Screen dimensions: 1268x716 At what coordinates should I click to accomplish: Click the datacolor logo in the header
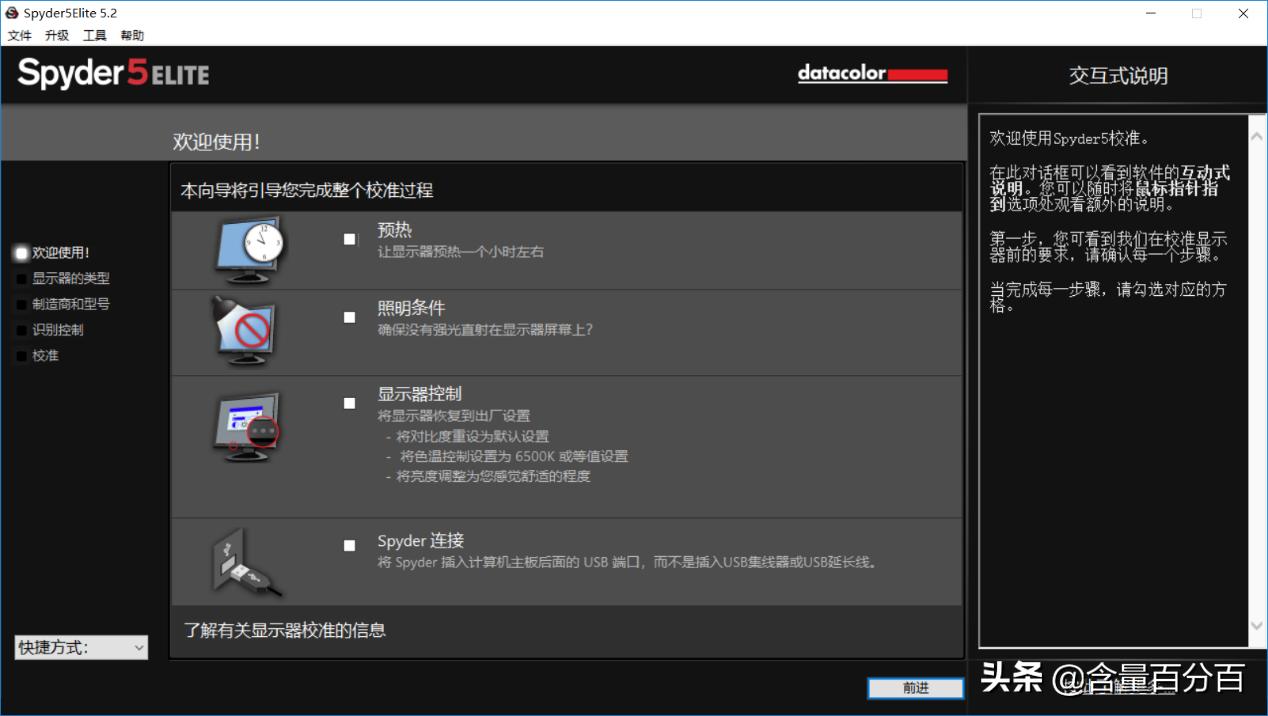click(x=871, y=73)
